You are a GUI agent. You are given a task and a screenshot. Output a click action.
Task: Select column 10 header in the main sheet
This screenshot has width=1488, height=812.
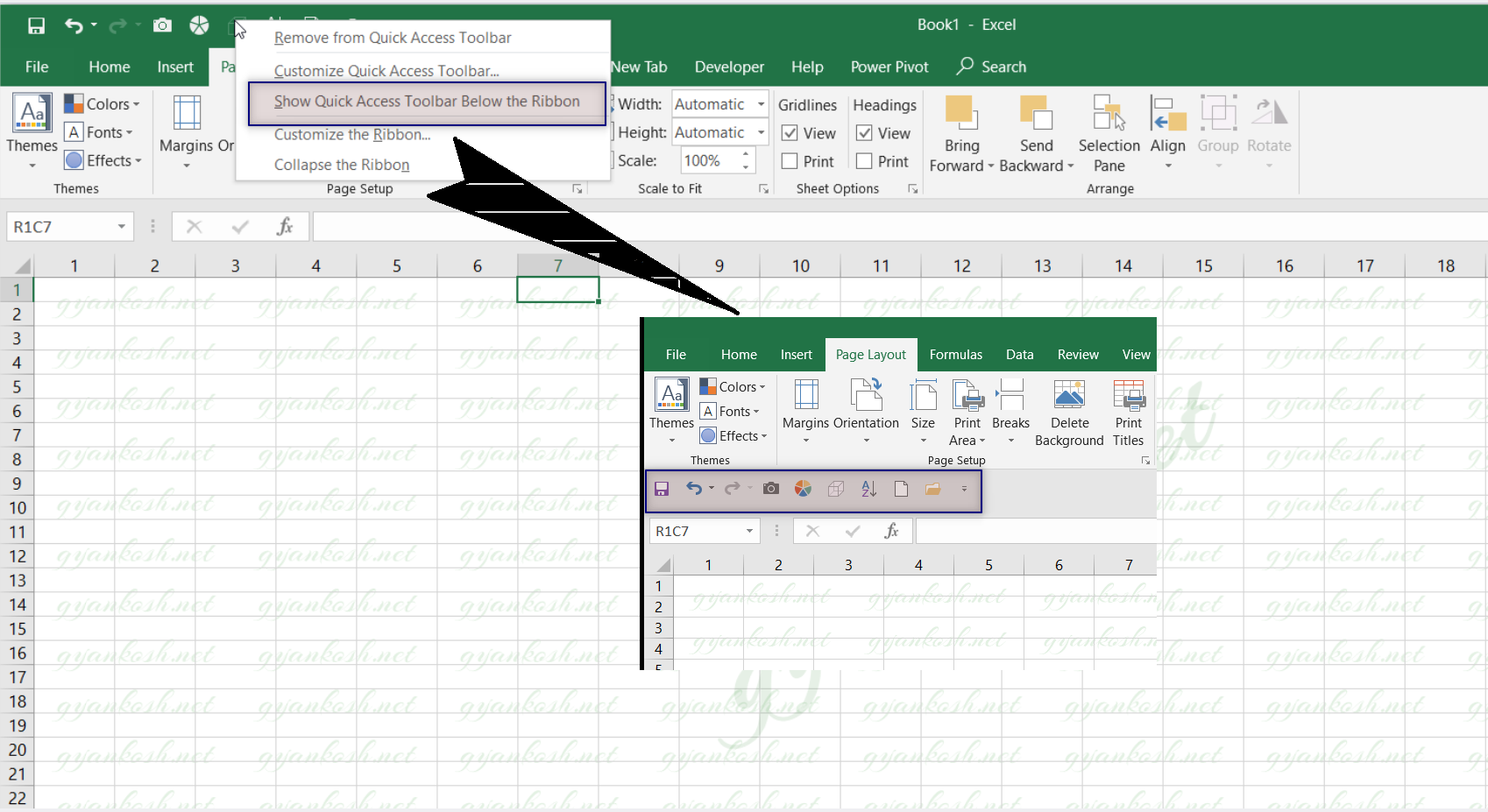click(800, 265)
